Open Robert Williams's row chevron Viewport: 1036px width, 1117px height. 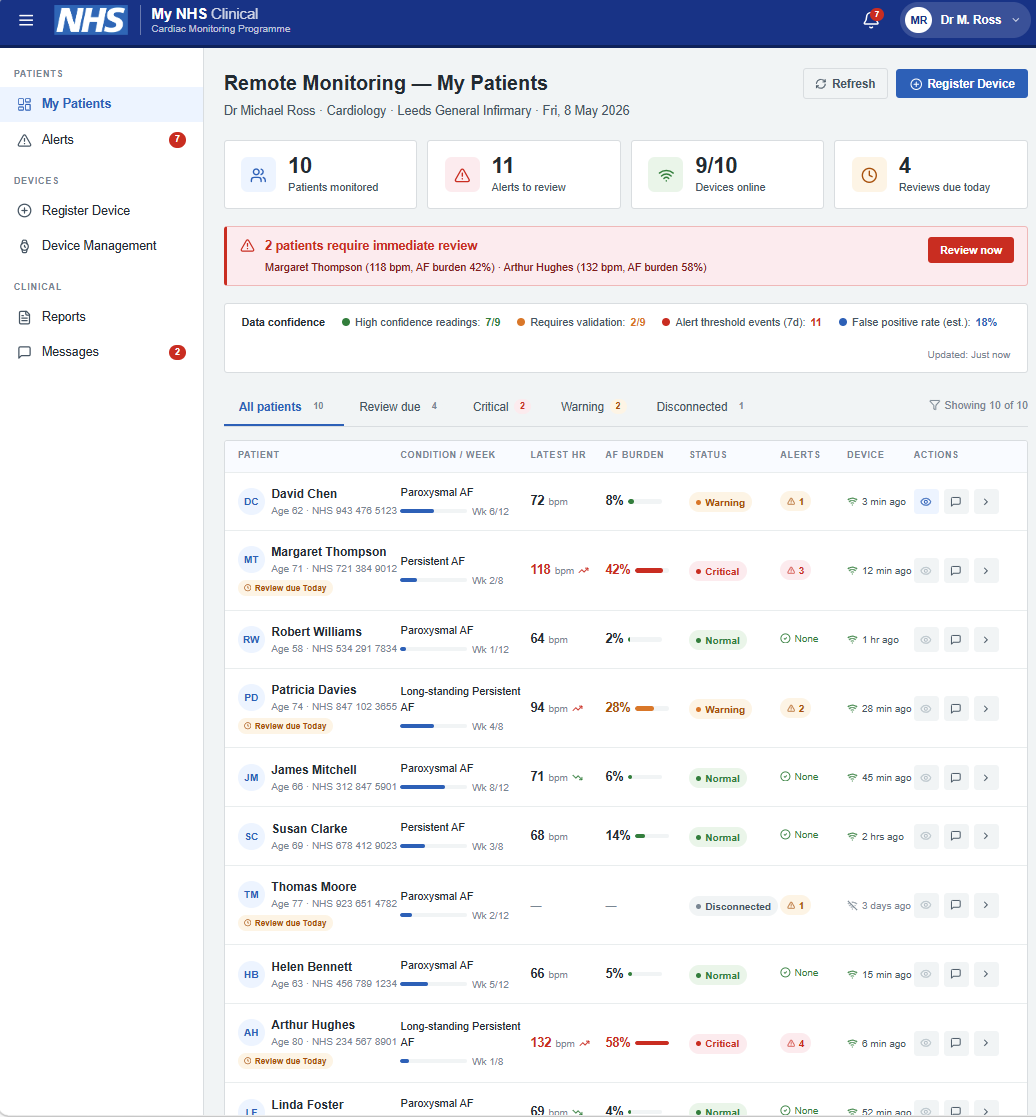[x=986, y=640]
